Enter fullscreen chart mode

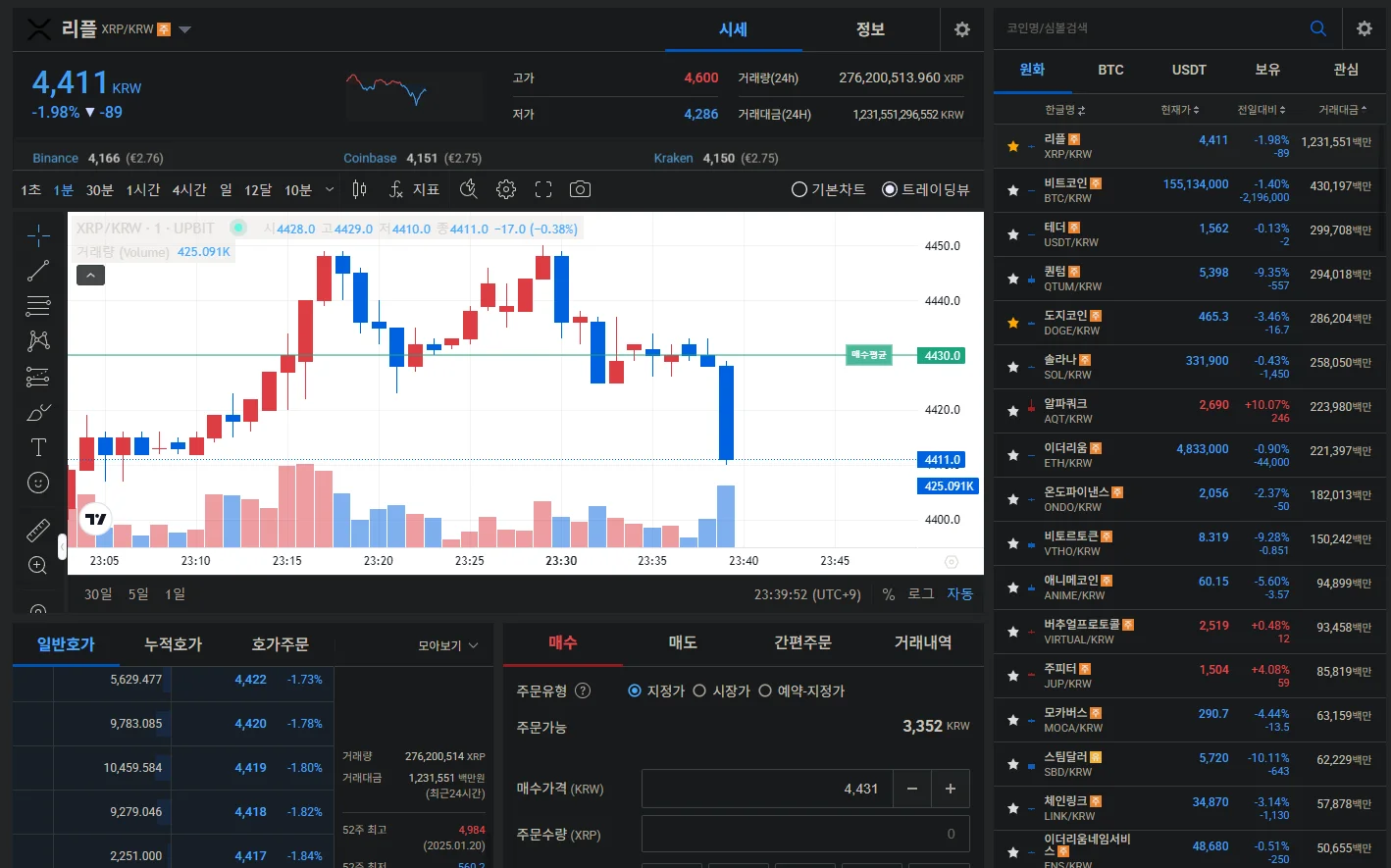coord(543,189)
